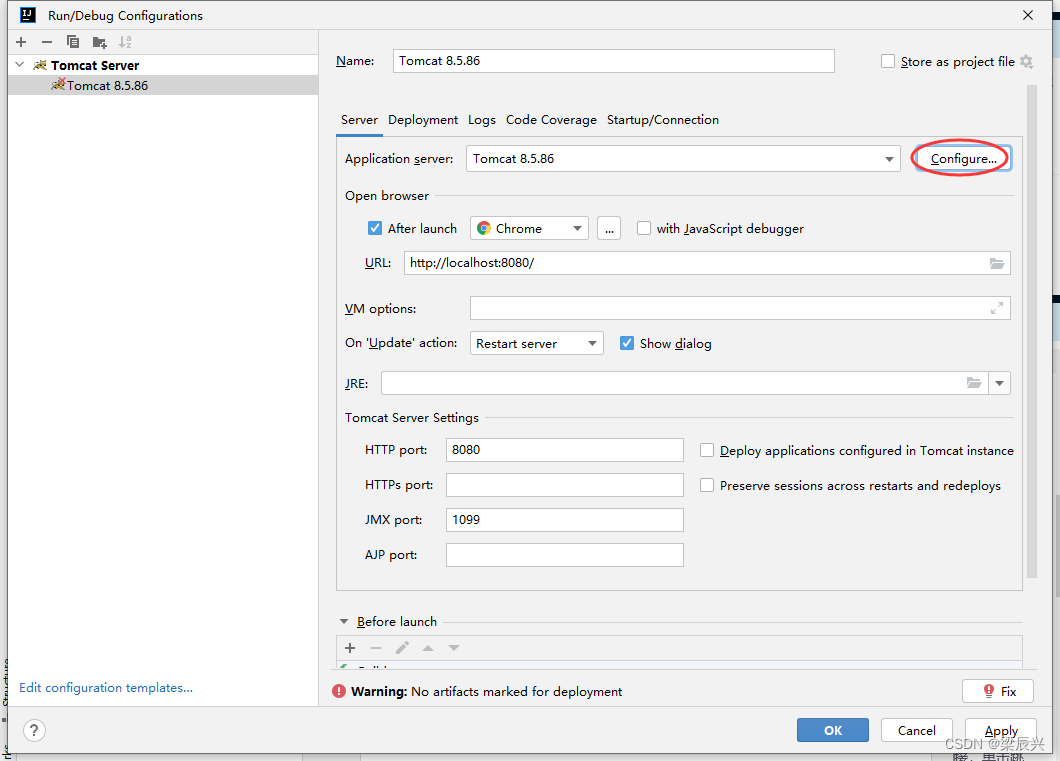The height and width of the screenshot is (761, 1060).
Task: Click the red warning icon
Action: [339, 691]
